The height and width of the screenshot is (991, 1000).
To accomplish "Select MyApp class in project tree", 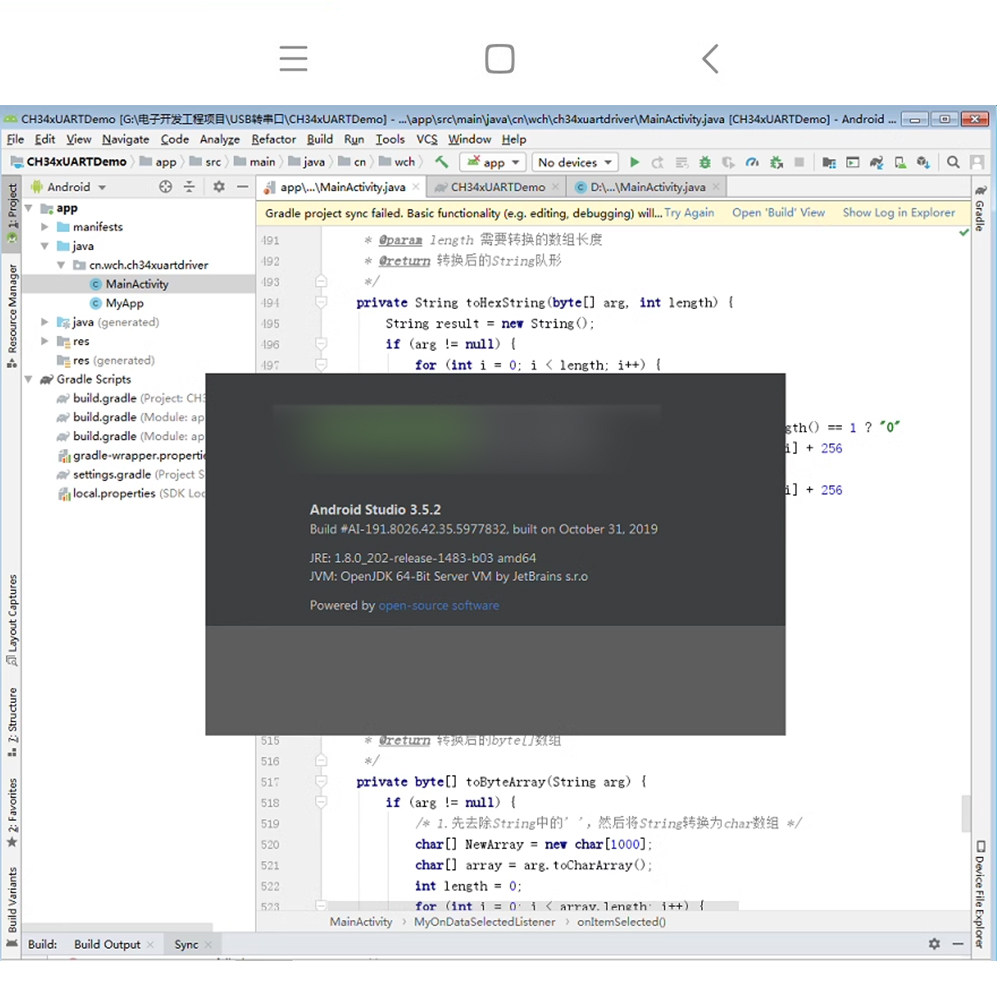I will click(124, 303).
